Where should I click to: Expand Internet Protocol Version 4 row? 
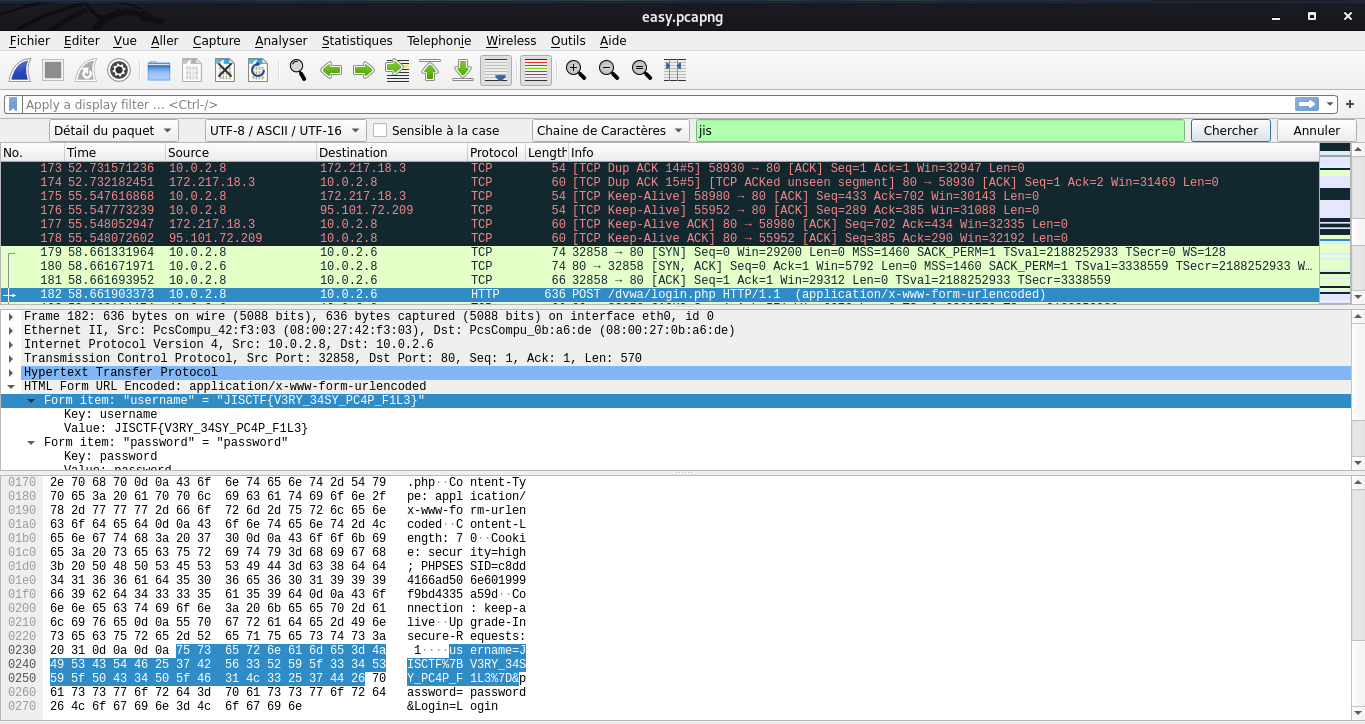click(x=11, y=344)
